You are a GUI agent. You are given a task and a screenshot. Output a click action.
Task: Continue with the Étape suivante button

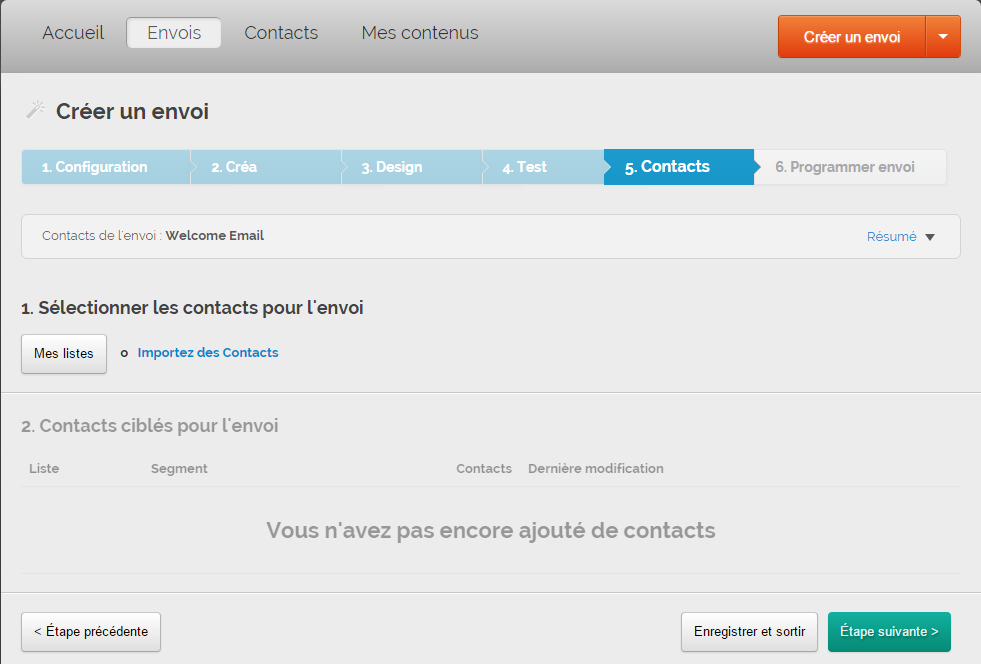click(x=889, y=631)
